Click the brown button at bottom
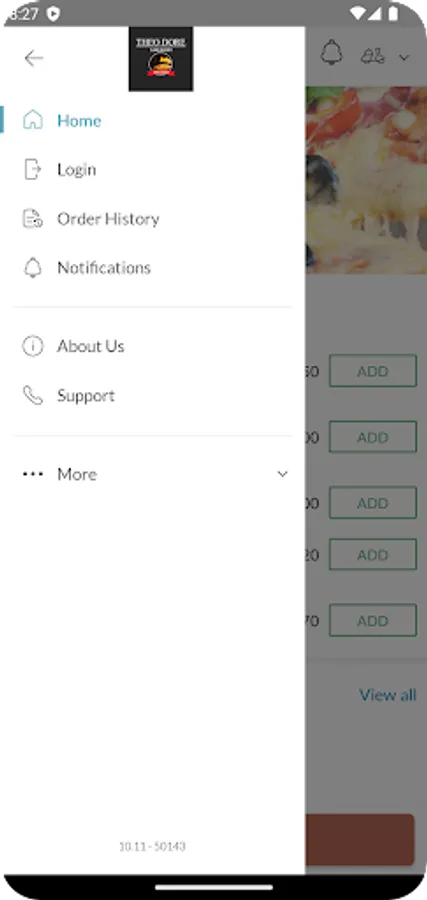Viewport: 427px width, 900px height. click(x=360, y=840)
